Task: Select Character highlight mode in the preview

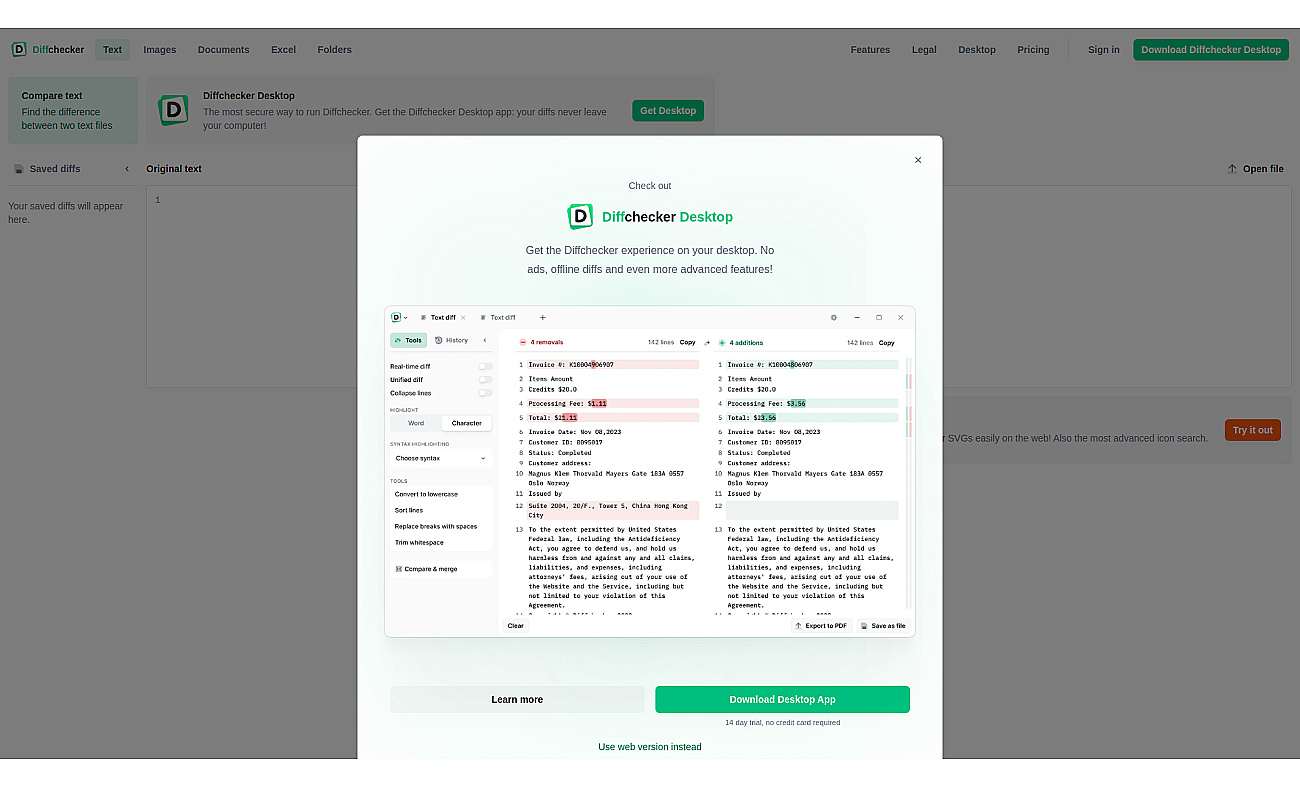Action: pos(466,423)
